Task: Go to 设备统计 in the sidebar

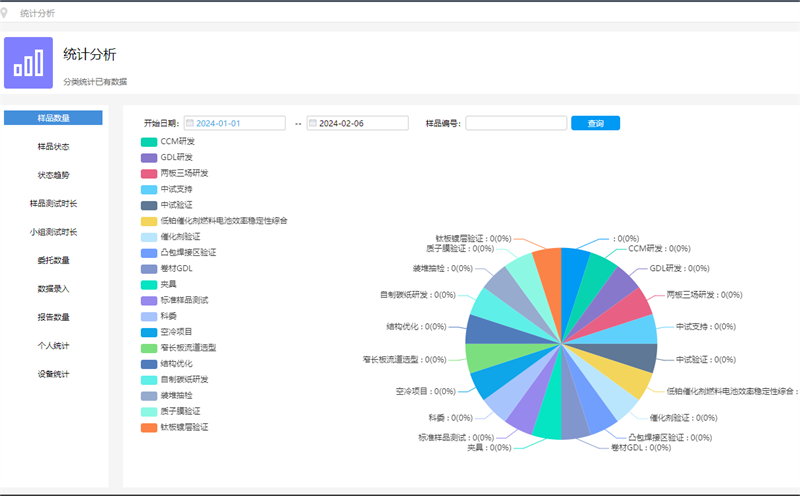Action: click(53, 374)
